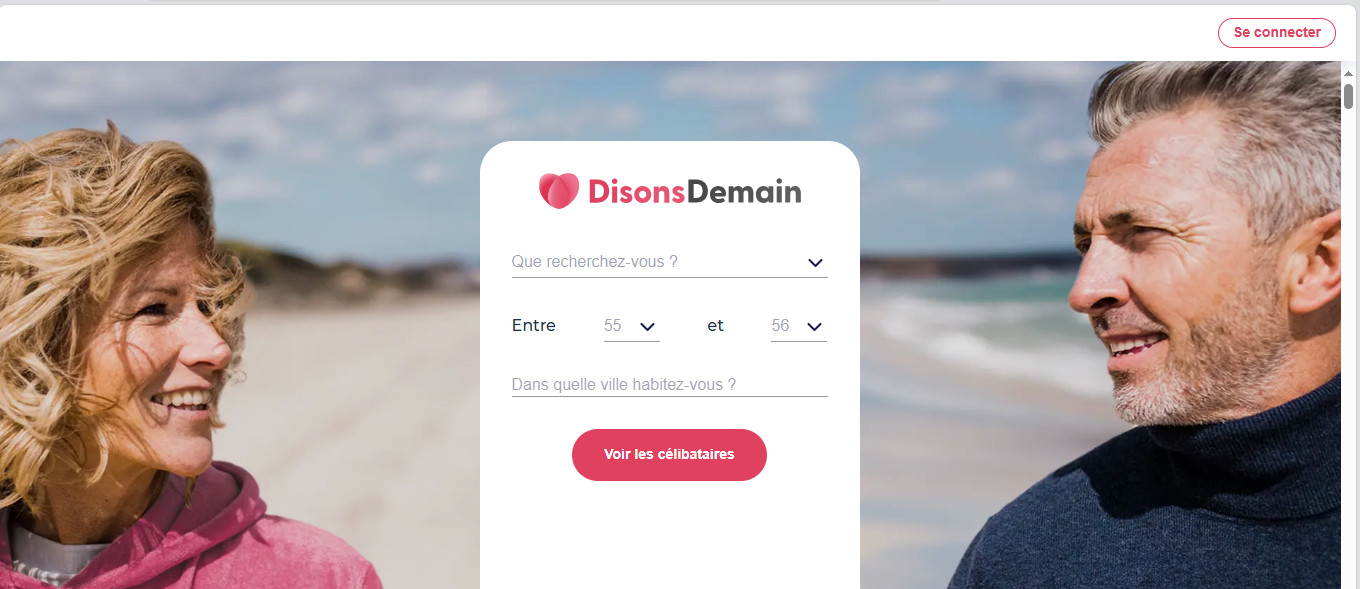
Task: Click the white card area below the button
Action: (669, 535)
